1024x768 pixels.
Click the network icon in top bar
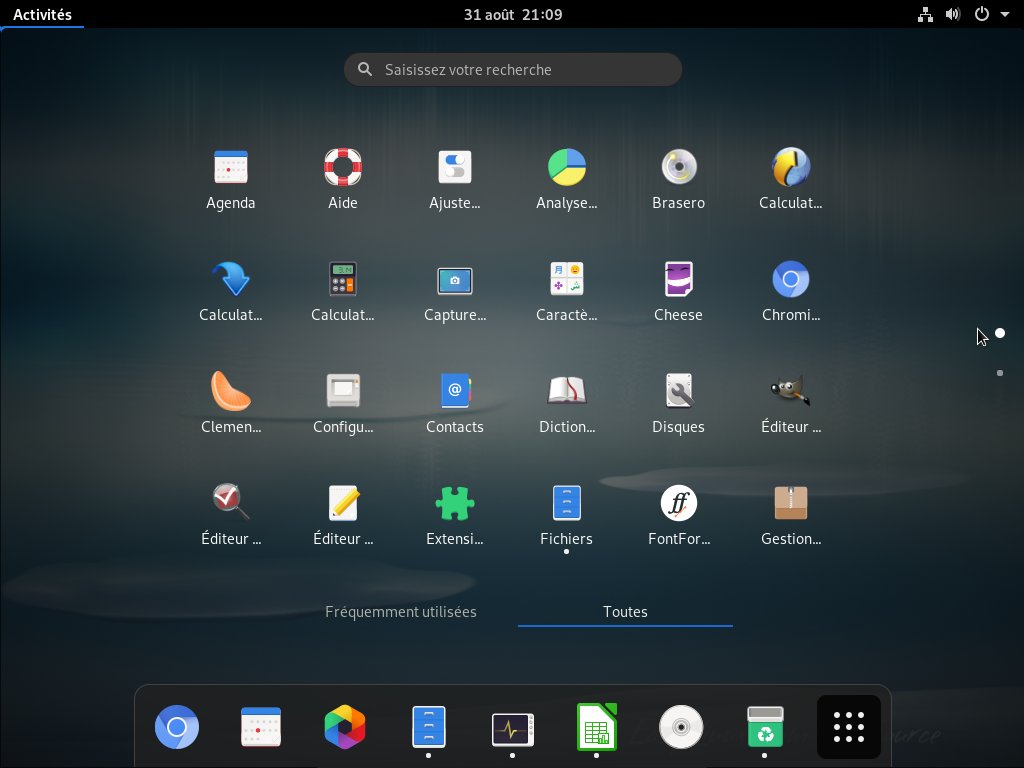coord(925,14)
